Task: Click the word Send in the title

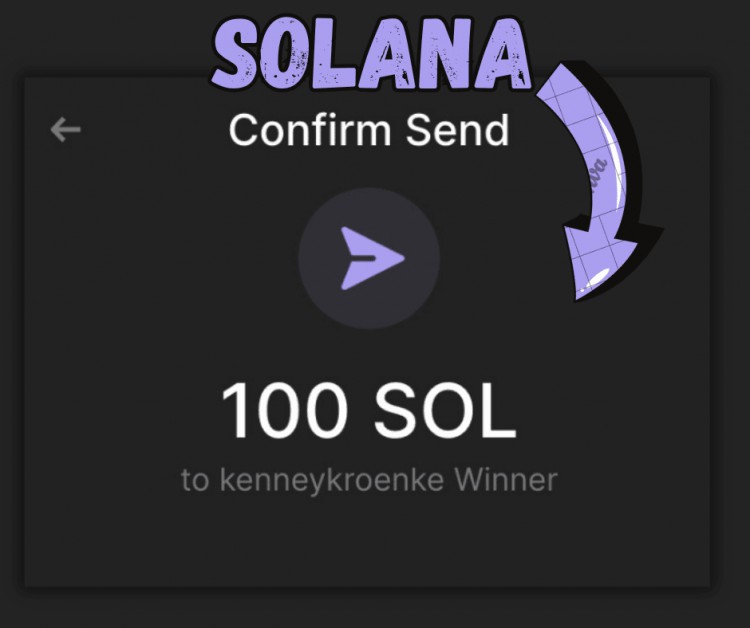Action: coord(457,131)
